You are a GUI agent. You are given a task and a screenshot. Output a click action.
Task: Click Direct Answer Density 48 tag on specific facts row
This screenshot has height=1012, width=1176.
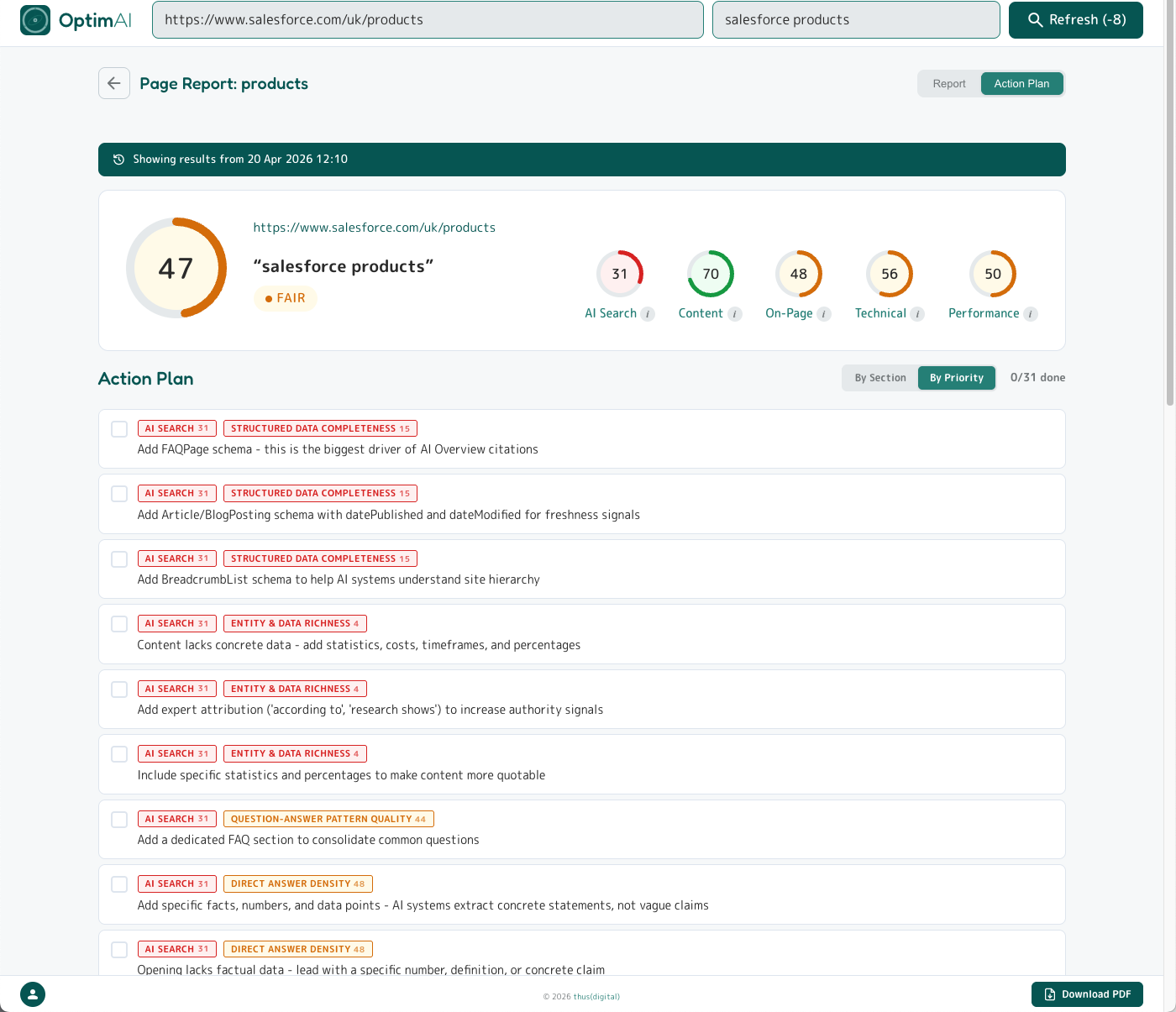[x=298, y=884]
